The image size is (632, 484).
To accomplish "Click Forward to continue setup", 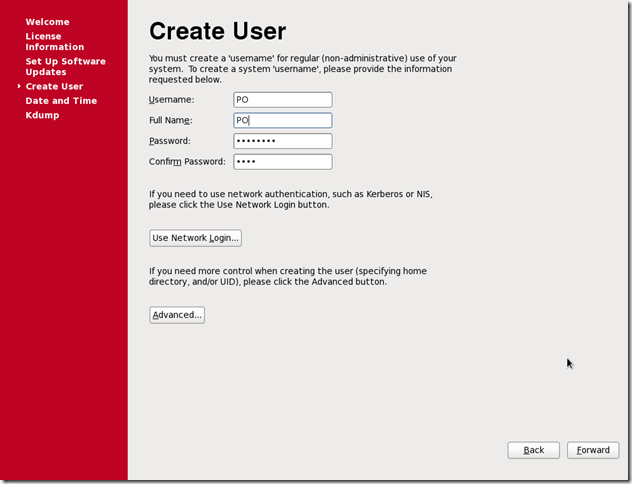I will point(593,450).
